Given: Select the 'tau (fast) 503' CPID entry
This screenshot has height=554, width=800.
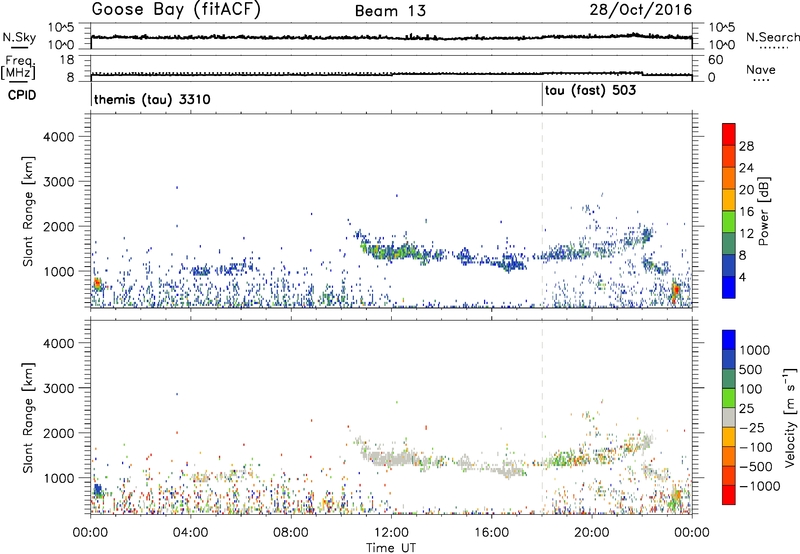Looking at the screenshot, I should click(x=590, y=91).
